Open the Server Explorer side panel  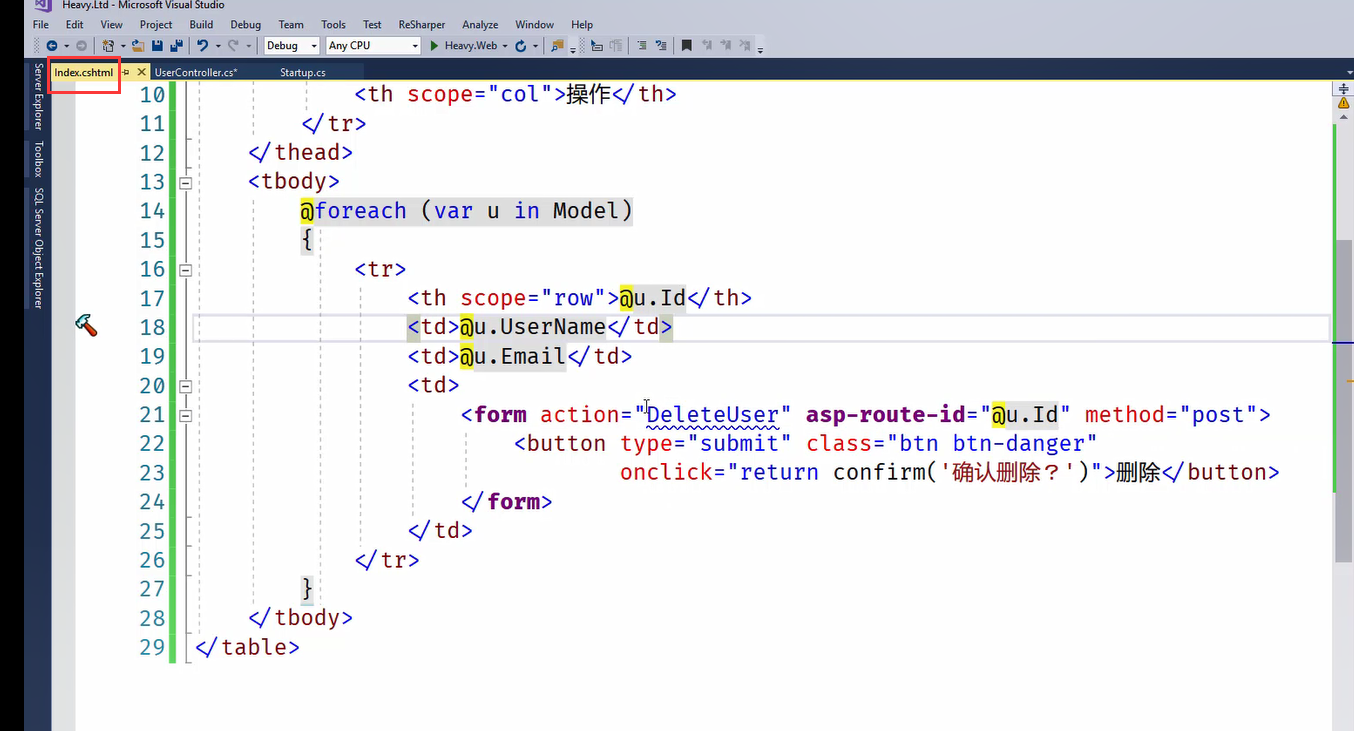click(x=38, y=97)
